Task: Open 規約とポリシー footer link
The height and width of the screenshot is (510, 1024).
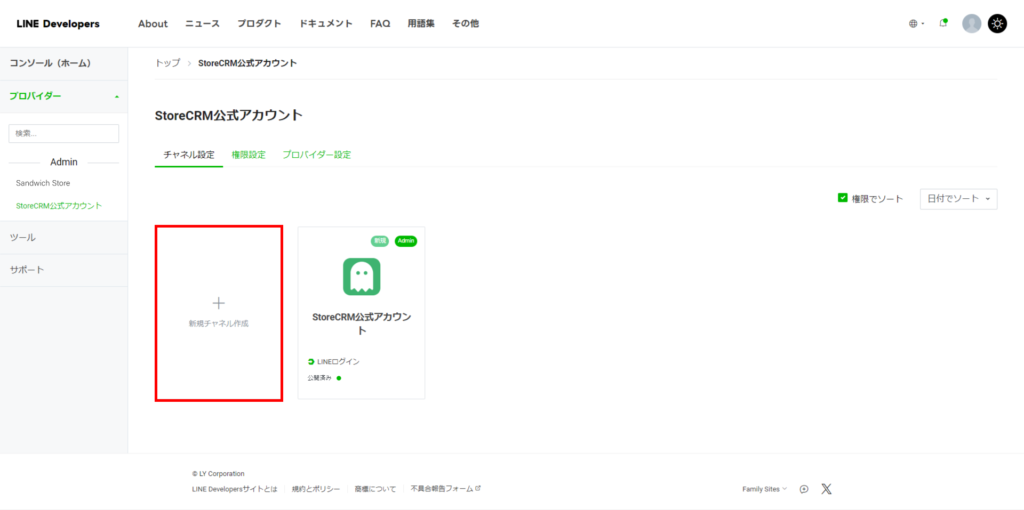Action: click(315, 488)
